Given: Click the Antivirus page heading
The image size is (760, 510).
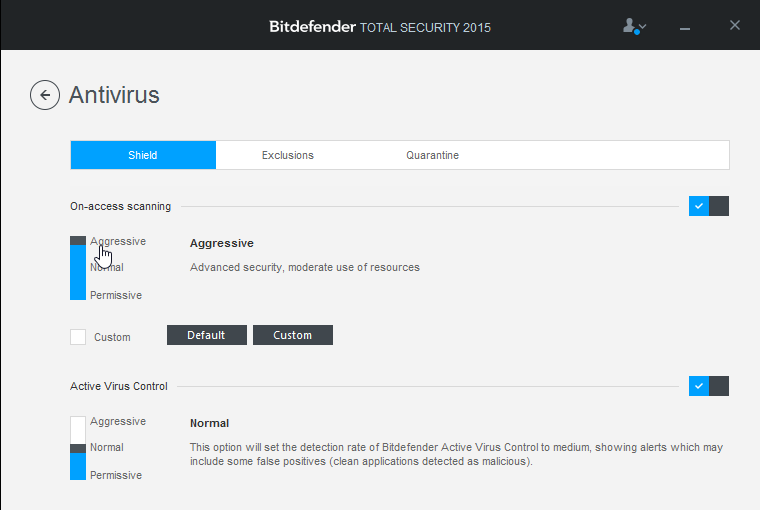Looking at the screenshot, I should click(114, 95).
